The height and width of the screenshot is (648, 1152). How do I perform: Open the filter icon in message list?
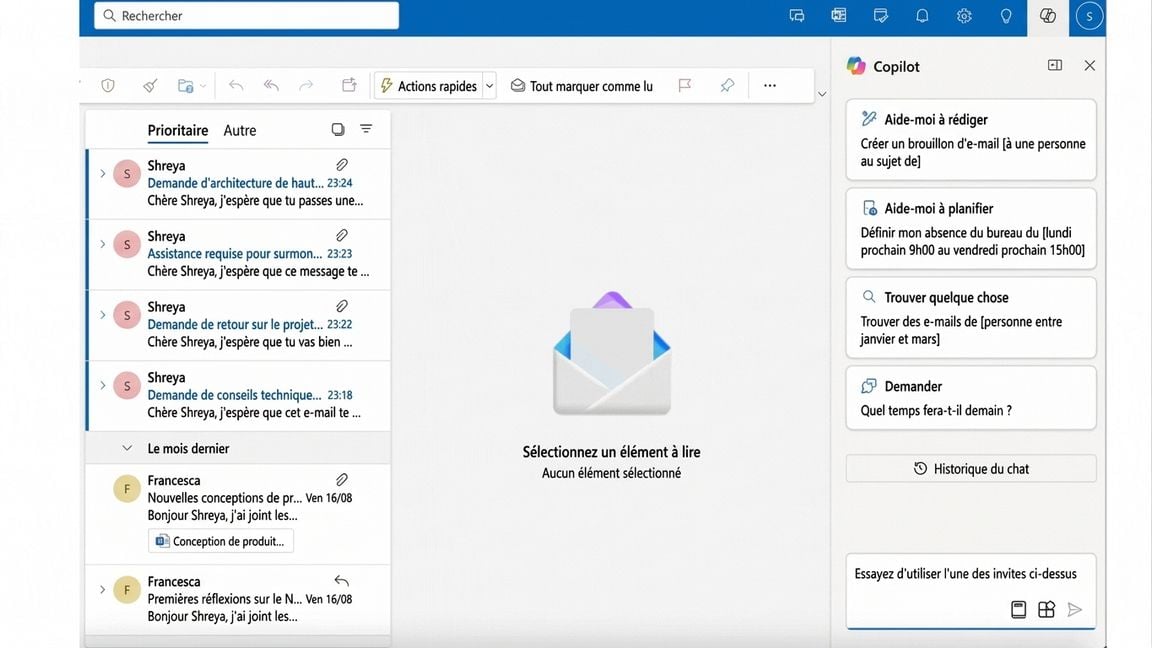pyautogui.click(x=366, y=129)
